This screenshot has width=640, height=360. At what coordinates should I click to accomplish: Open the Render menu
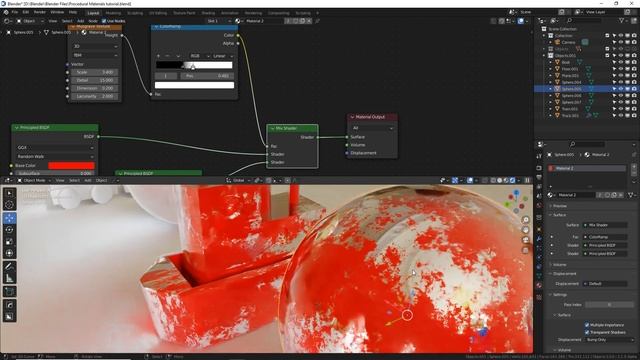(40, 12)
